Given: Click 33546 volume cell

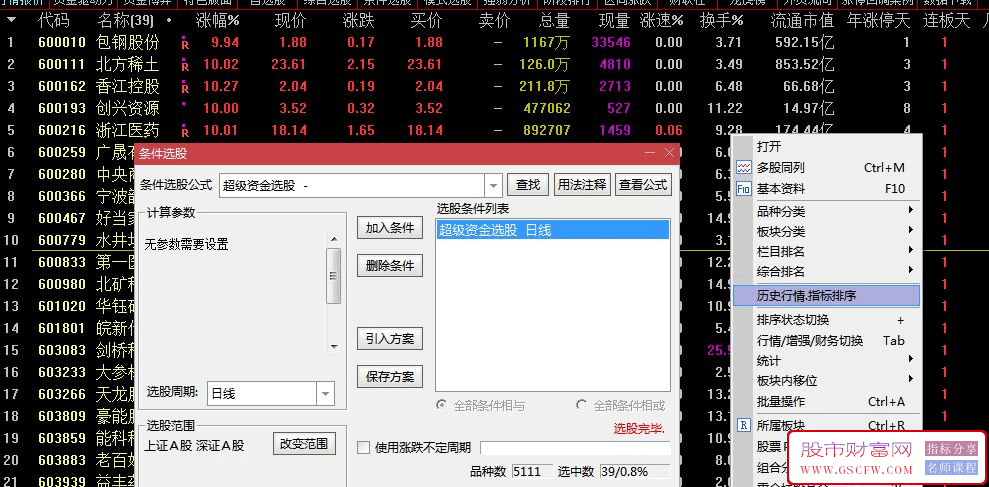Looking at the screenshot, I should click(611, 43).
